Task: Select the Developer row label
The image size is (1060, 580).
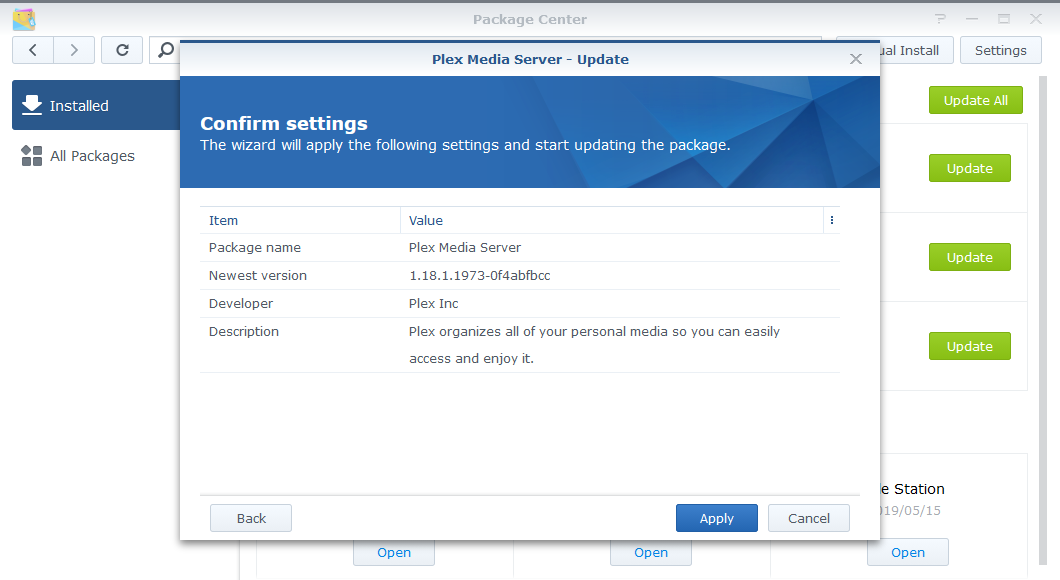Action: coord(241,304)
